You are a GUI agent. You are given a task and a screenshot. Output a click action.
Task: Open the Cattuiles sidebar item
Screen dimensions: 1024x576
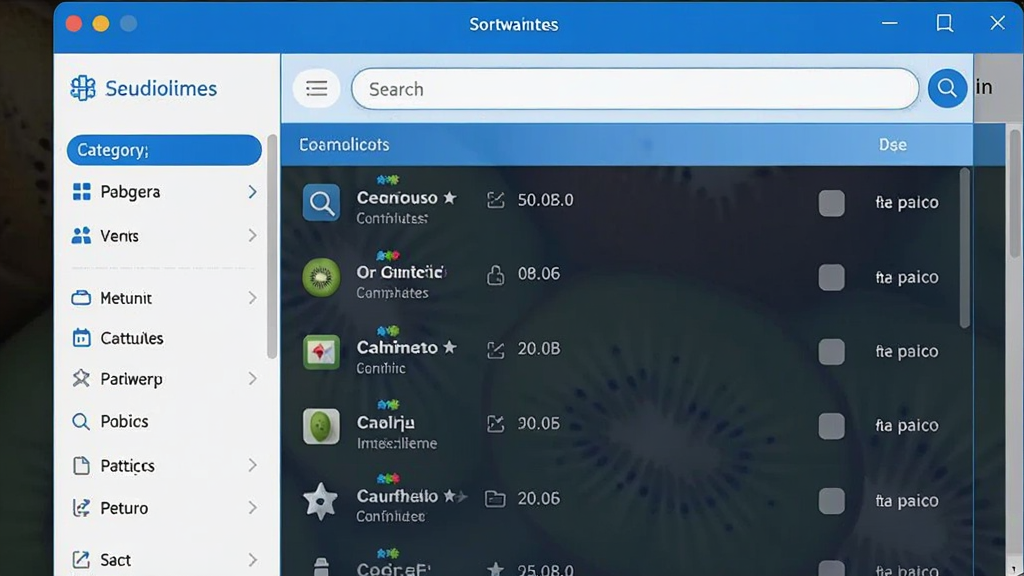(x=165, y=338)
